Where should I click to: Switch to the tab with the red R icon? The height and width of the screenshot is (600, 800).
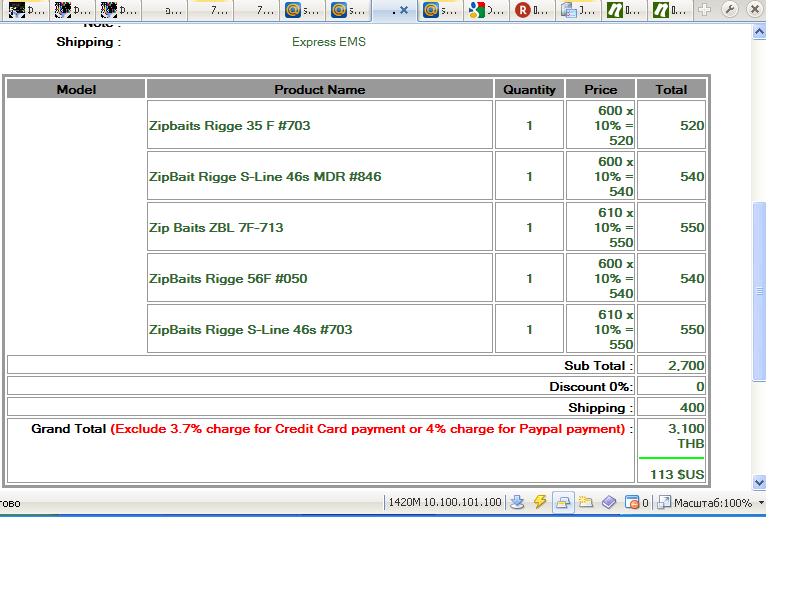click(532, 10)
